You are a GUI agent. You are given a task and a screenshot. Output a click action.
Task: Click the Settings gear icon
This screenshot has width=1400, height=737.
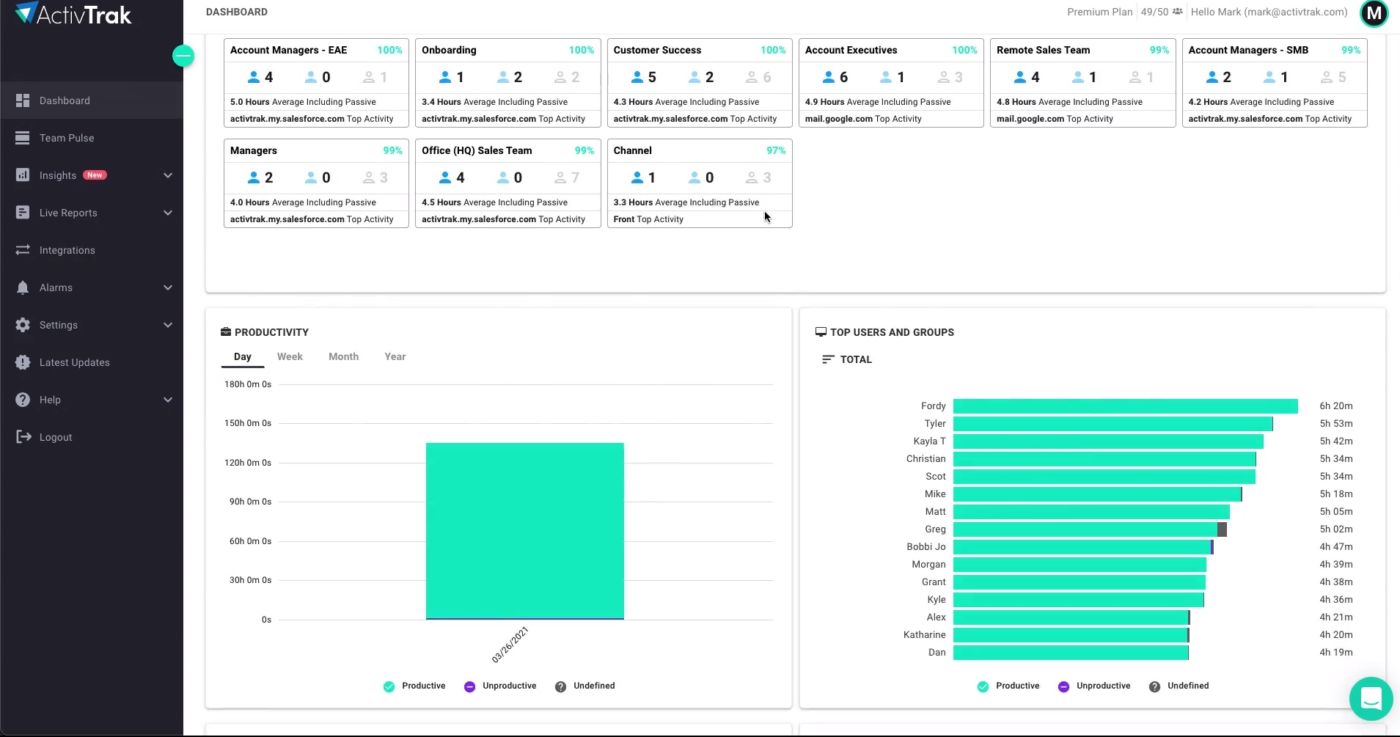click(23, 325)
